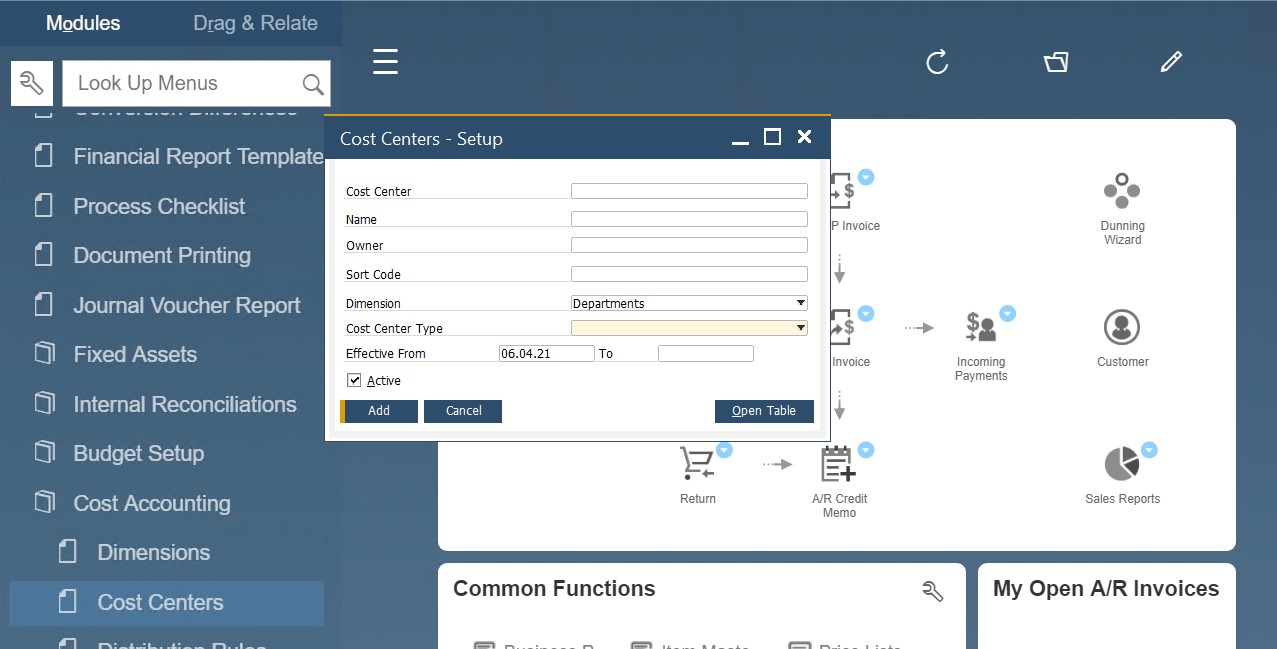Viewport: 1277px width, 649px height.
Task: Click the Return cart icon
Action: [x=696, y=464]
